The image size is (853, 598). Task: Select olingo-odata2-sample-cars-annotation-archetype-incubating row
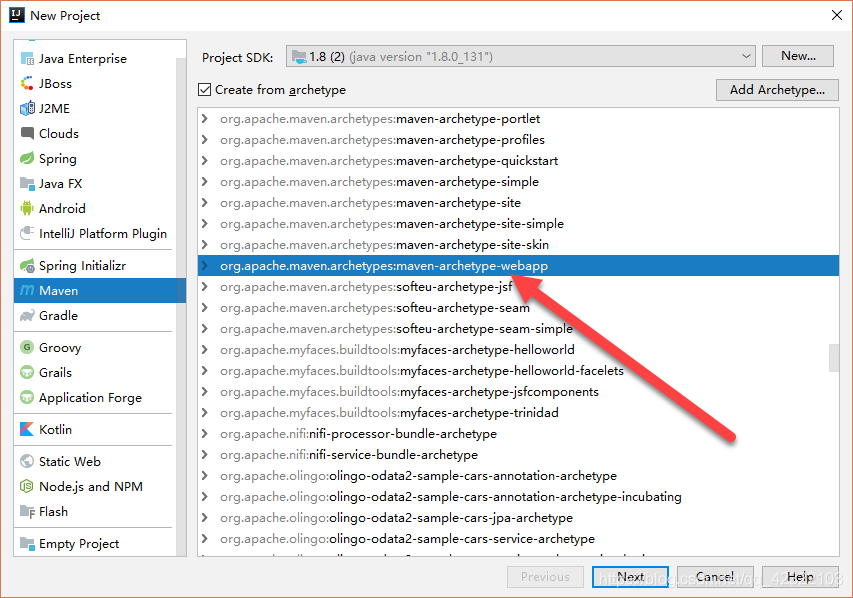pos(518,497)
